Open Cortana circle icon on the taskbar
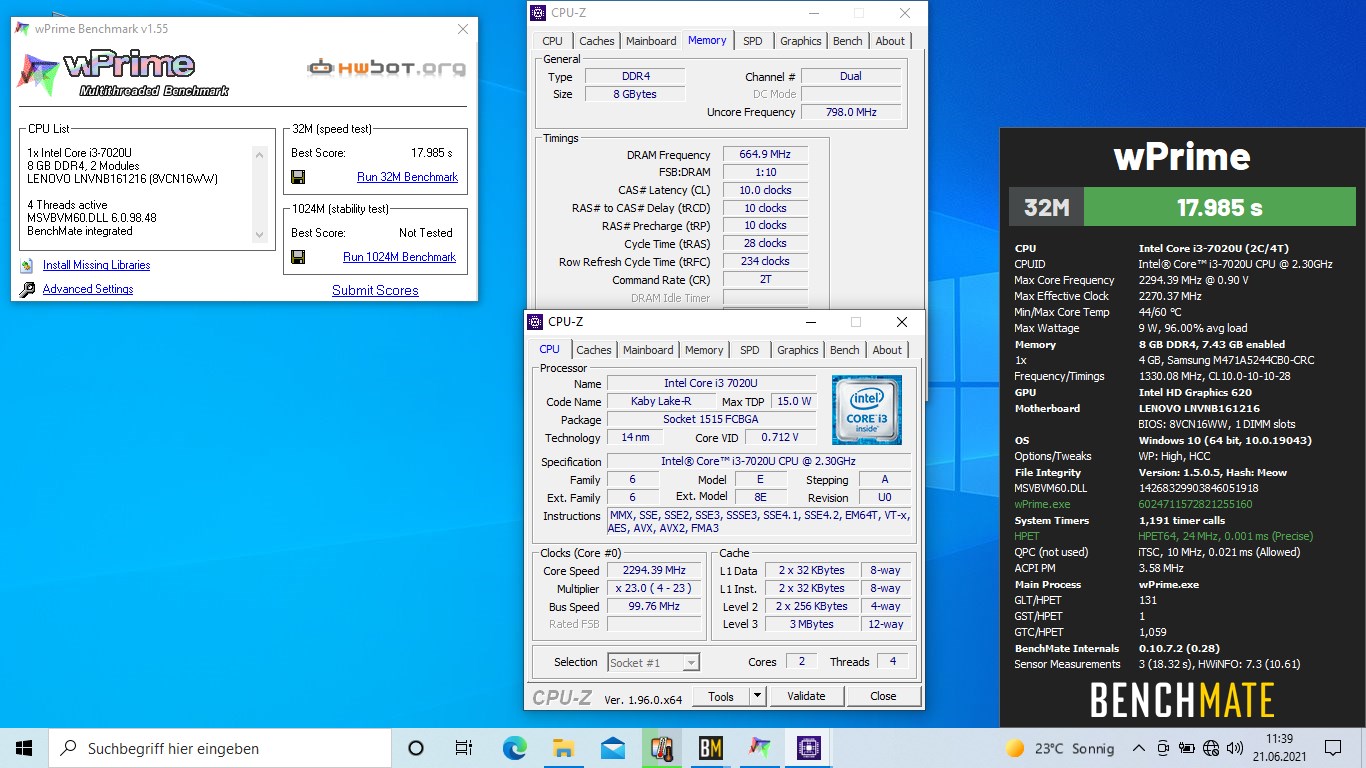The height and width of the screenshot is (768, 1366). point(416,748)
